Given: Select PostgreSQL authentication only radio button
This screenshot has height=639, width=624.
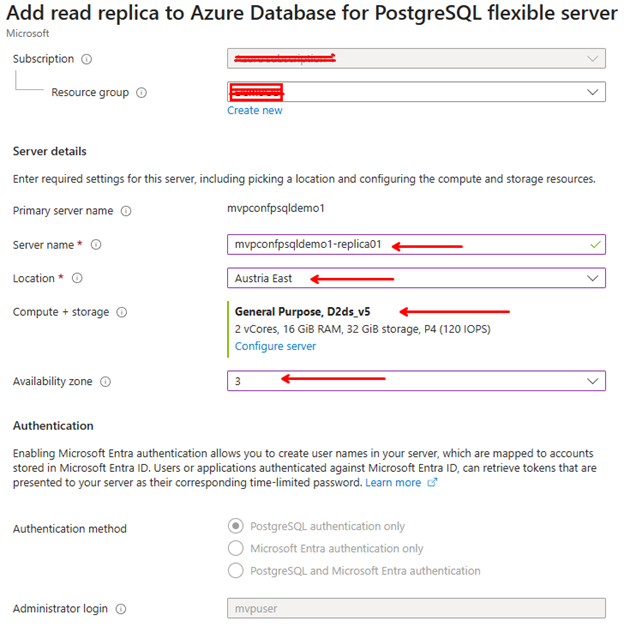Looking at the screenshot, I should (236, 526).
